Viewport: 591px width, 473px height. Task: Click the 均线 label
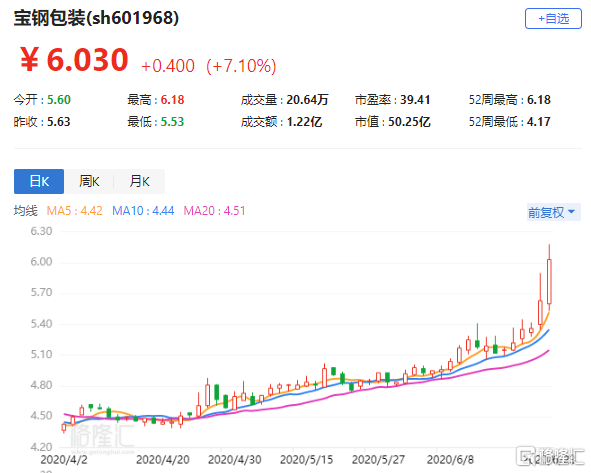point(26,210)
